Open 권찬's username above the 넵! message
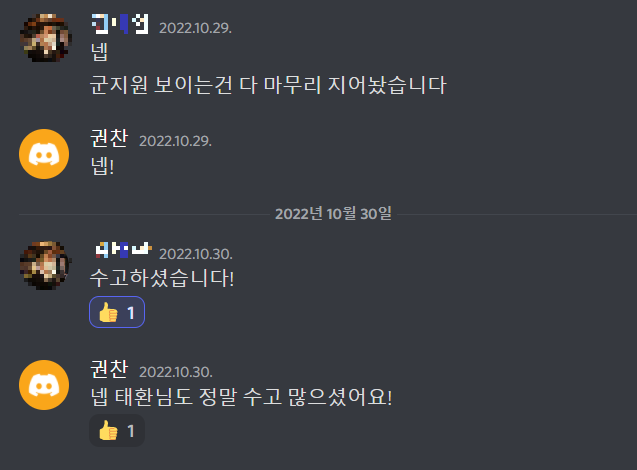This screenshot has height=470, width=637. pyautogui.click(x=109, y=138)
